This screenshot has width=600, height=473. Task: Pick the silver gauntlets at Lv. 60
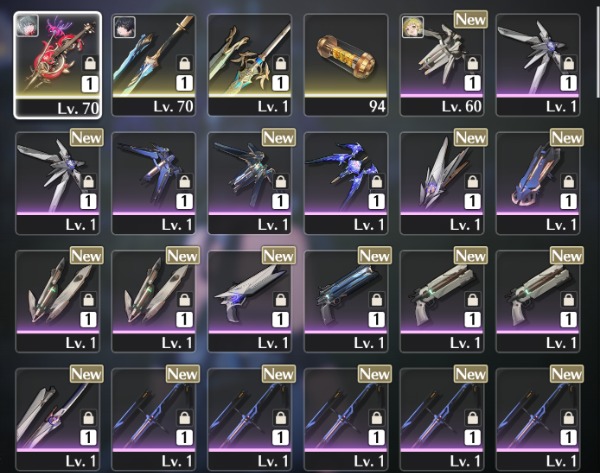pyautogui.click(x=442, y=65)
